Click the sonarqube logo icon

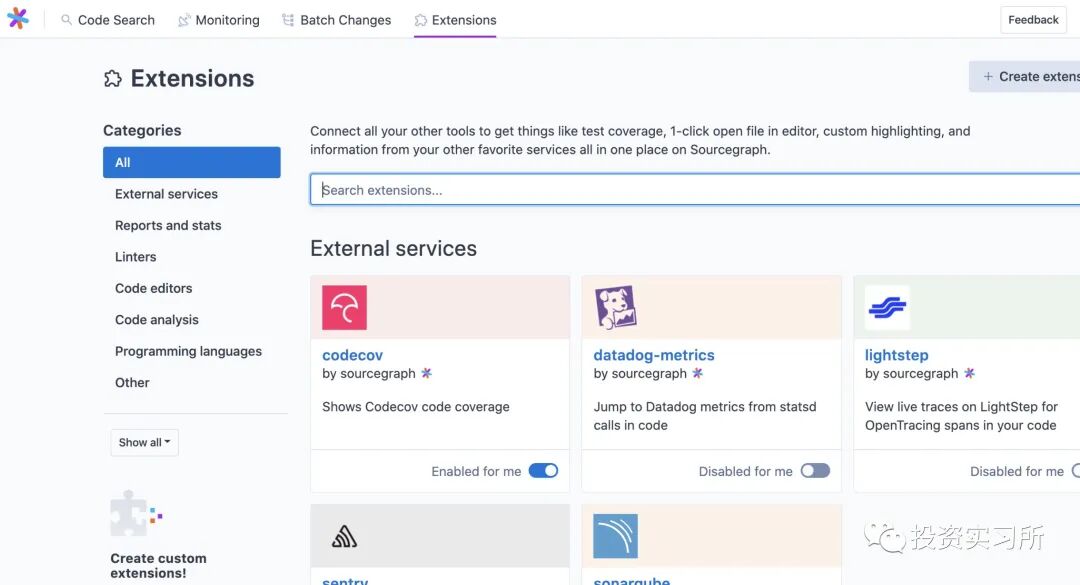coord(616,536)
